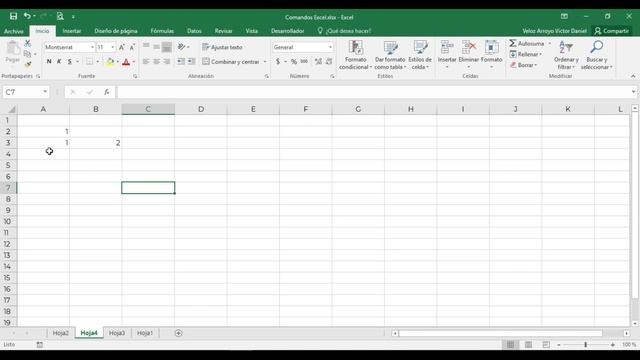This screenshot has width=640, height=360.
Task: Open the Formato cells menu
Action: [491, 55]
